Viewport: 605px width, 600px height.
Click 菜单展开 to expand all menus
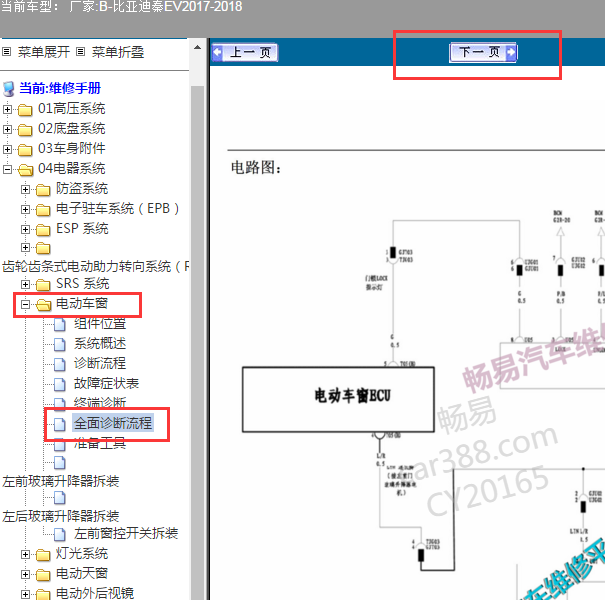click(44, 52)
